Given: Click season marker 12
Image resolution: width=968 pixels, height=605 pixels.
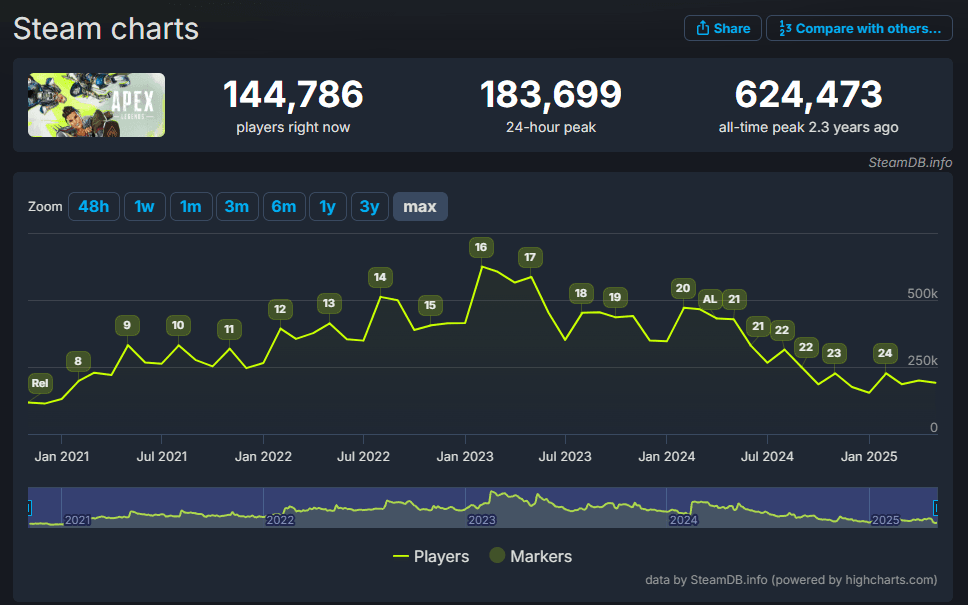Looking at the screenshot, I should [x=280, y=309].
